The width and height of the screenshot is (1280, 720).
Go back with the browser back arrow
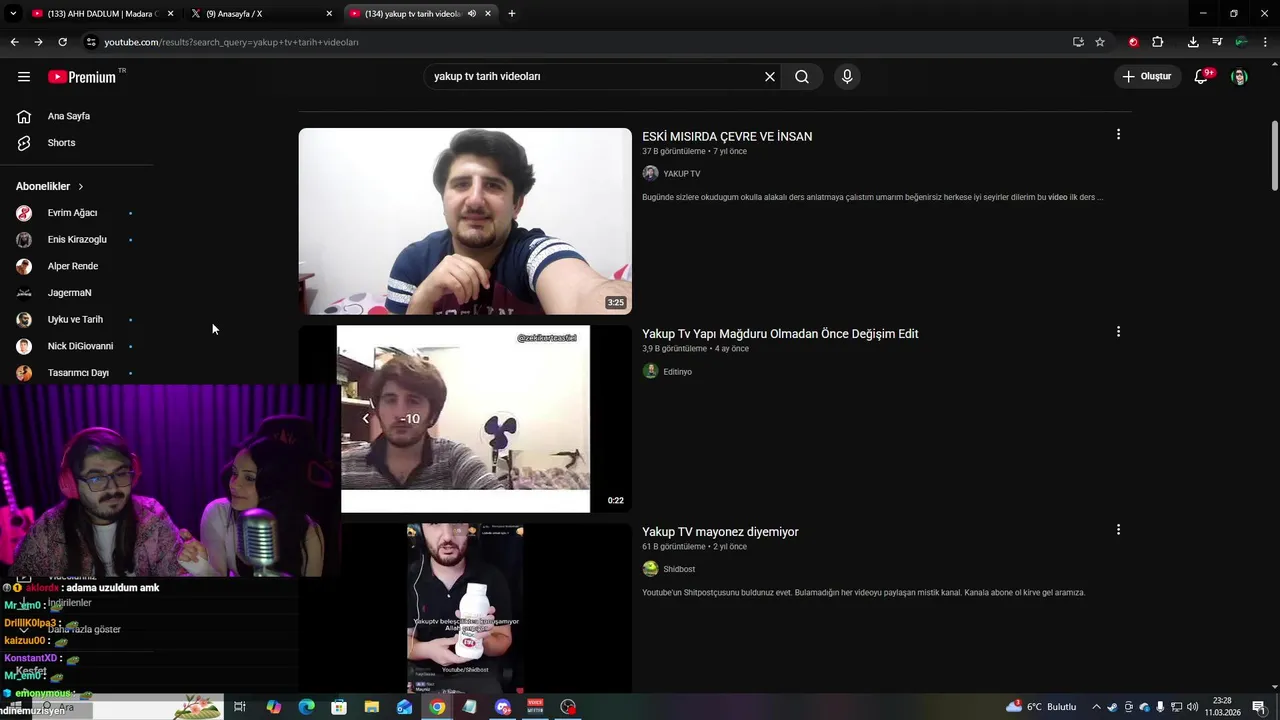(x=14, y=42)
